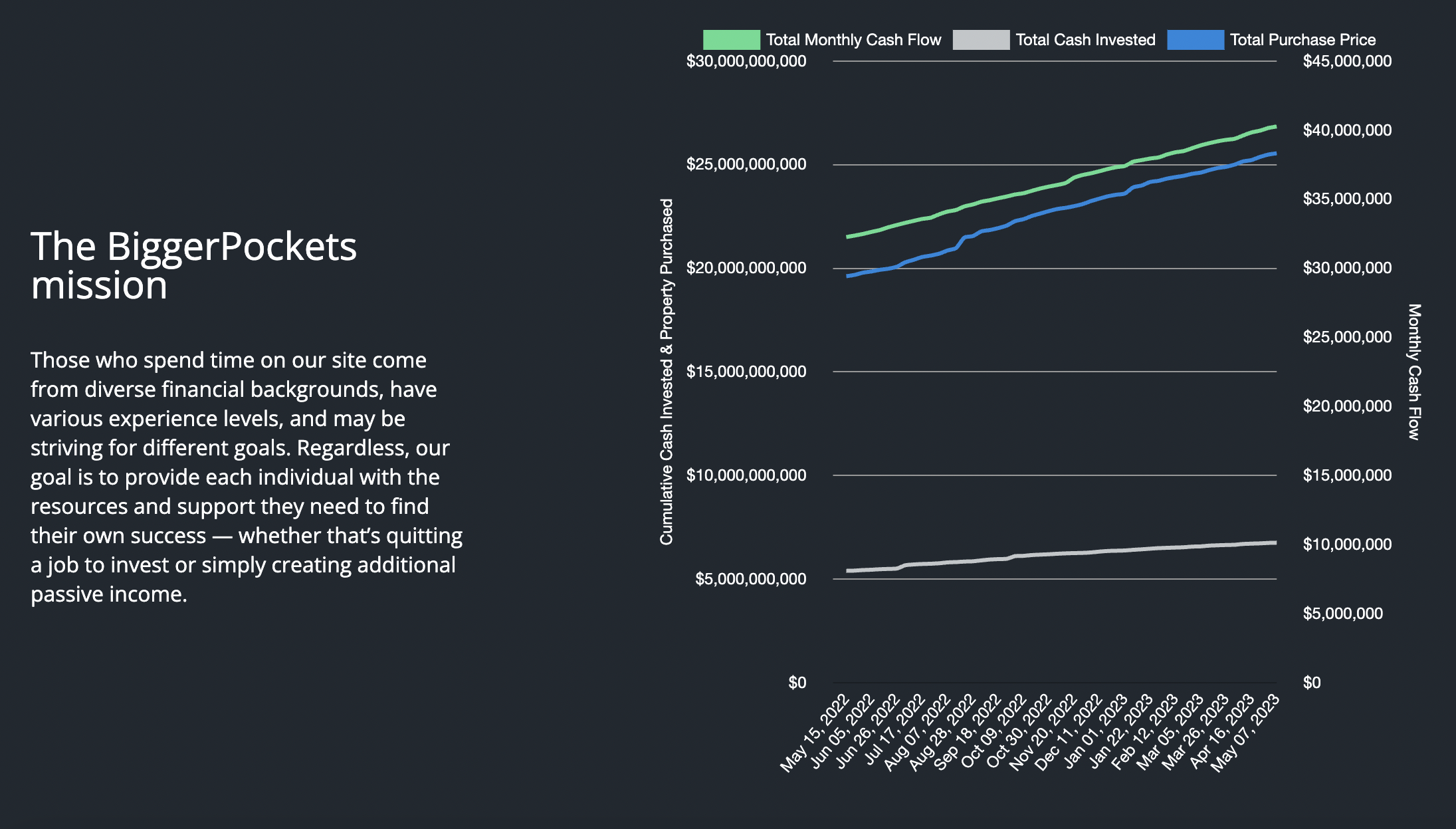Click the 'Cumulative Cash Invested & Property Purchased' axis title

(x=667, y=372)
